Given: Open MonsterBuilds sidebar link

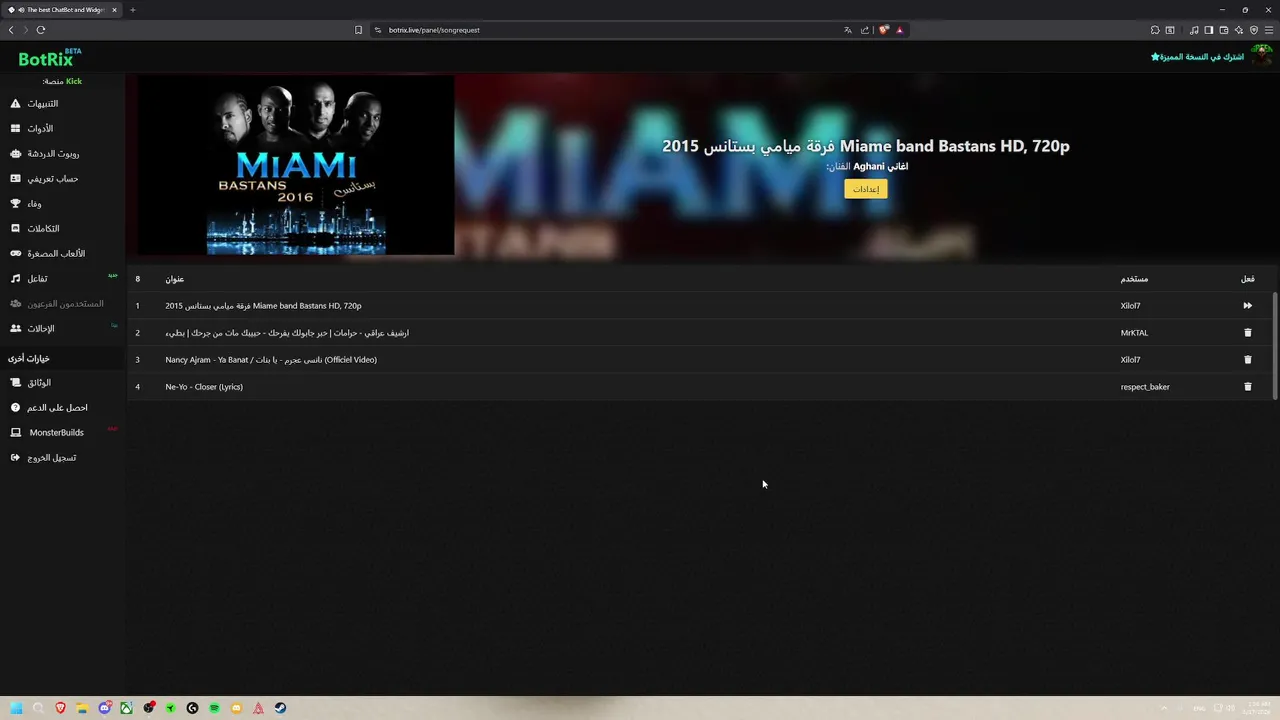Looking at the screenshot, I should (56, 433).
